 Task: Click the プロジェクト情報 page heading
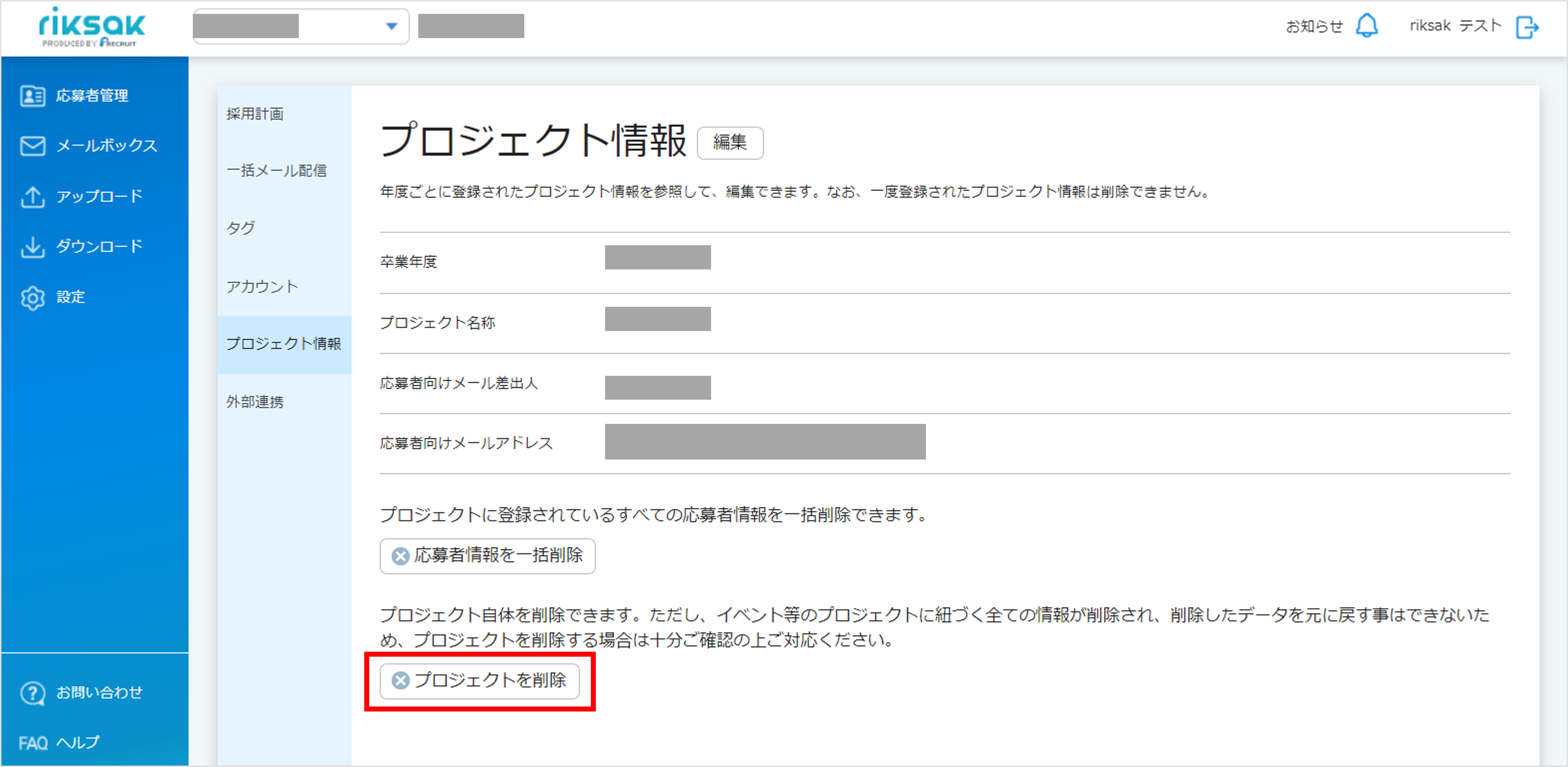coord(533,141)
